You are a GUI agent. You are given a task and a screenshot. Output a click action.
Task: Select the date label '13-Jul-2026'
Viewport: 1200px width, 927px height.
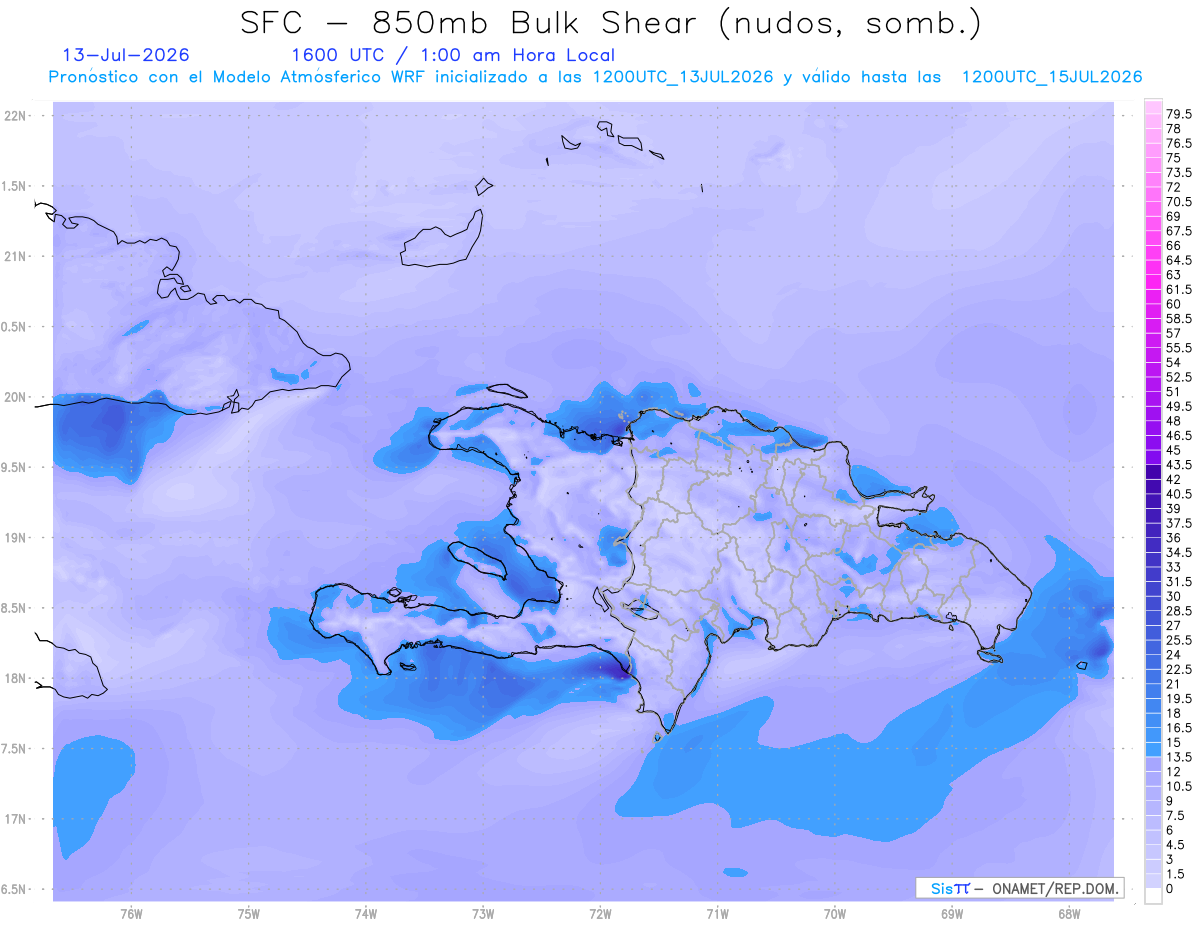coord(126,55)
